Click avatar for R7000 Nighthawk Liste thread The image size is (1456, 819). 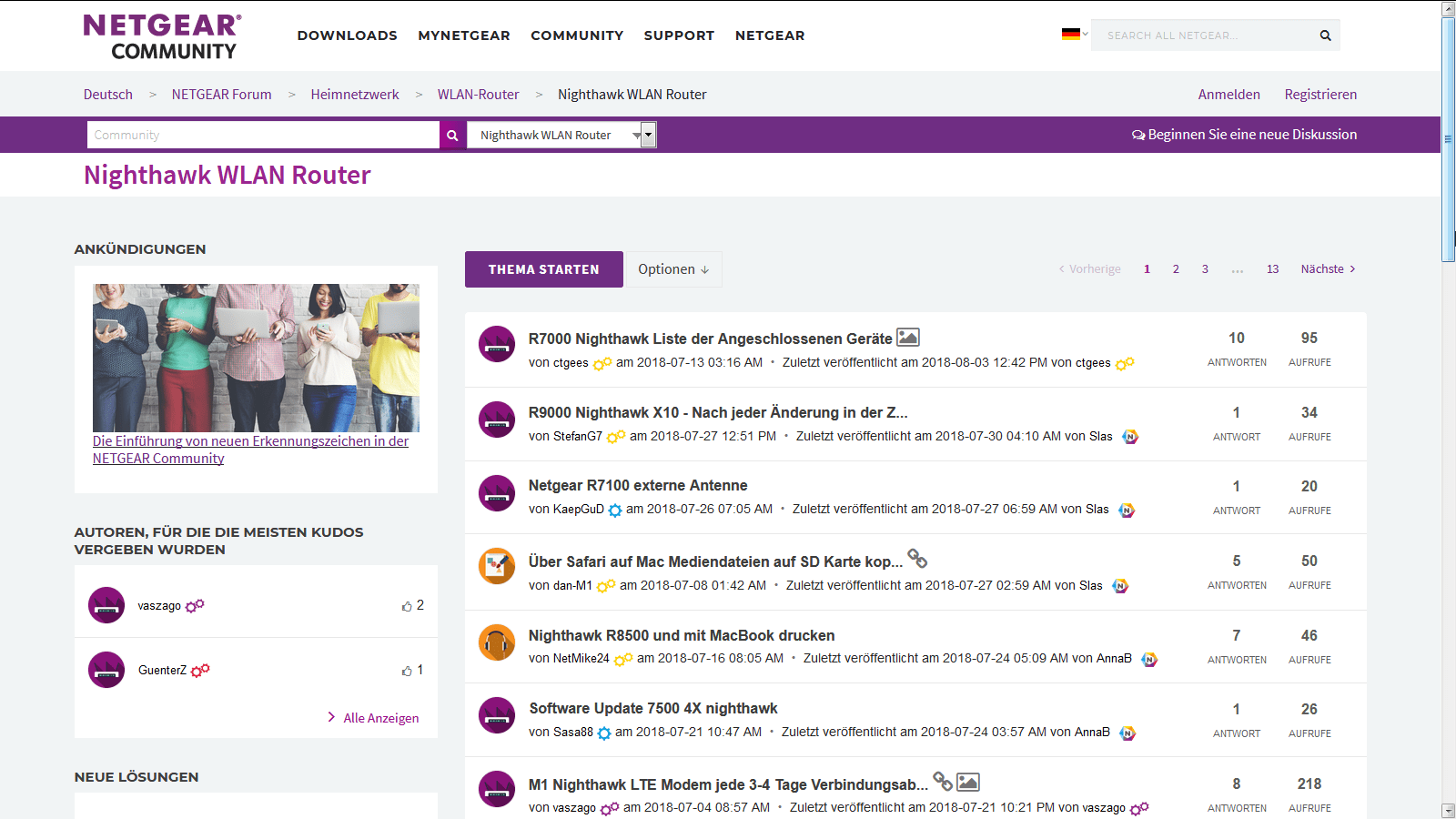click(497, 344)
